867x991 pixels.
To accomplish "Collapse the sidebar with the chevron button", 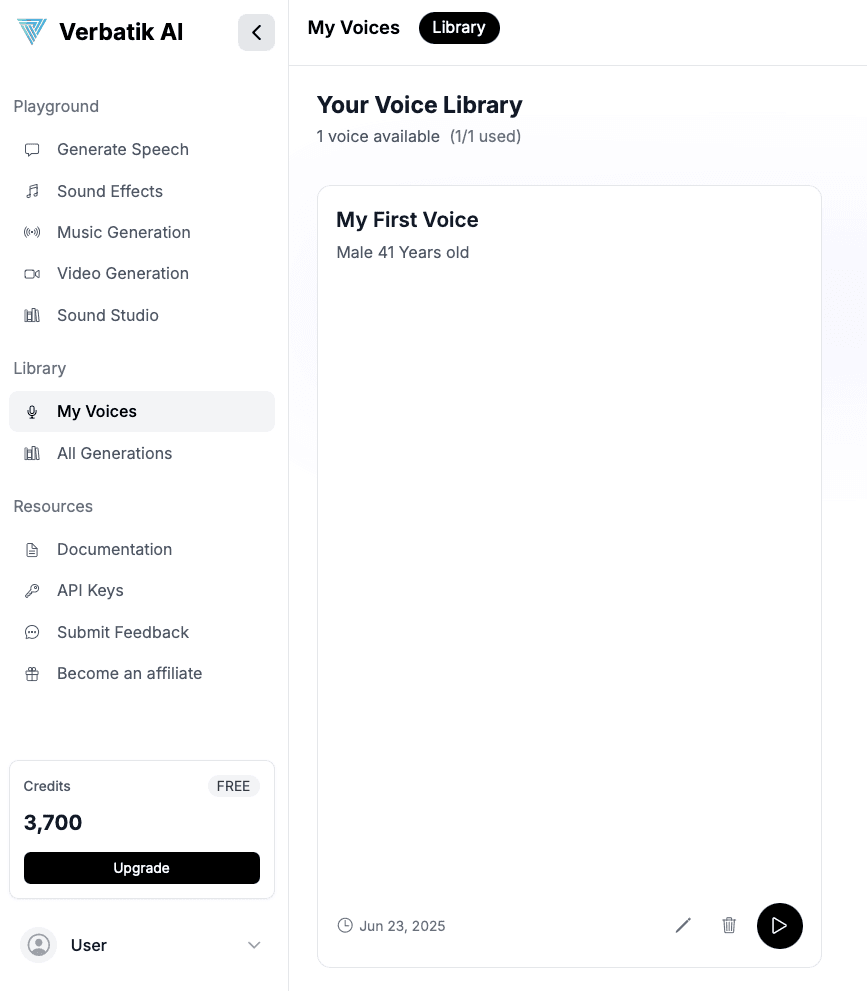I will click(256, 33).
